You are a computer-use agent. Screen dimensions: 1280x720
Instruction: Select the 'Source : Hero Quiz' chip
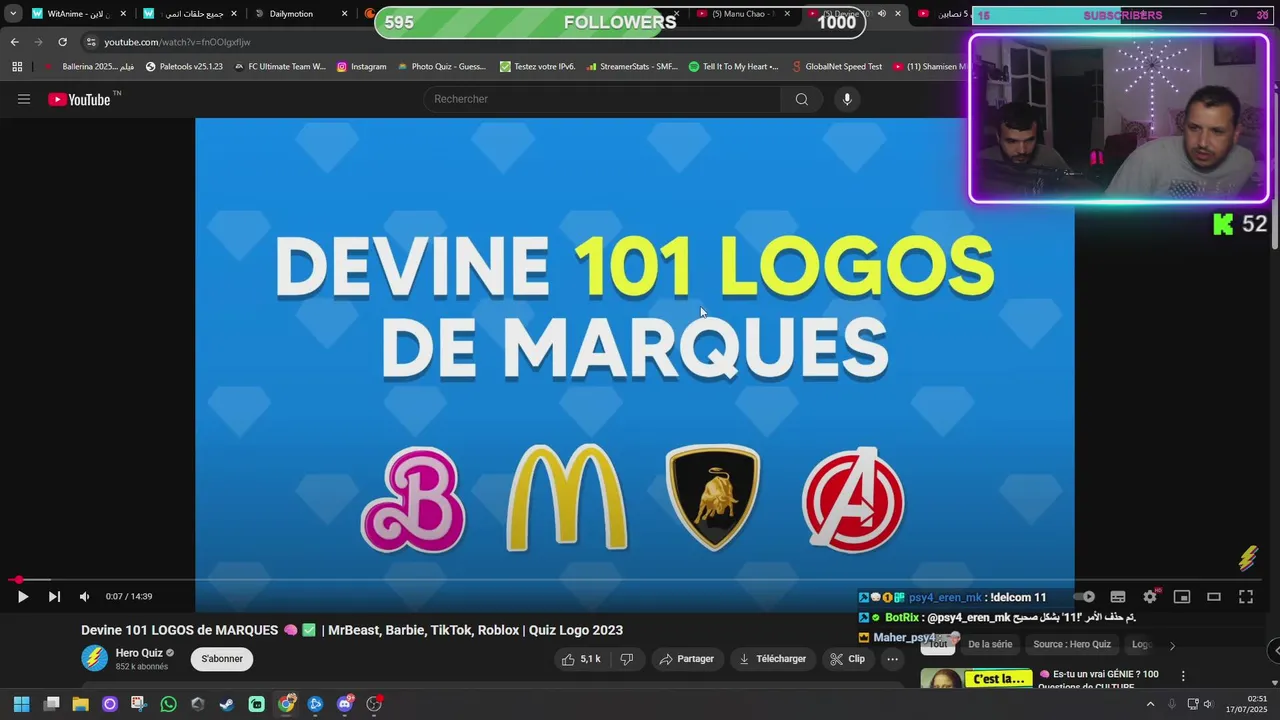(1072, 645)
